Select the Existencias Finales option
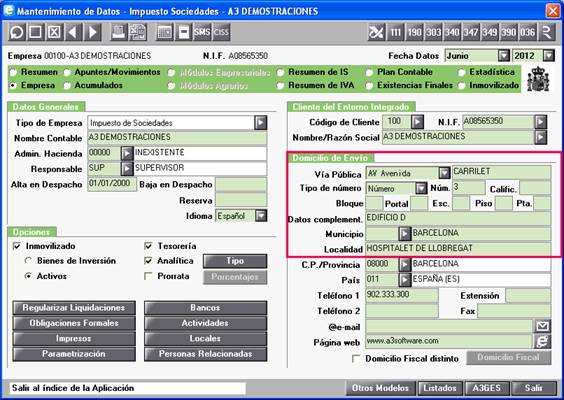564x400 pixels. (x=369, y=86)
